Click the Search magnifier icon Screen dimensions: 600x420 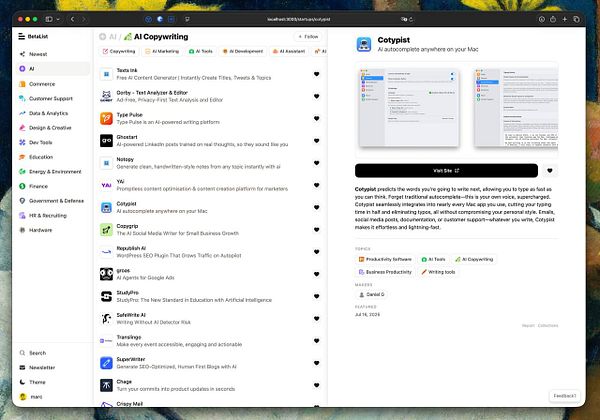[22, 353]
